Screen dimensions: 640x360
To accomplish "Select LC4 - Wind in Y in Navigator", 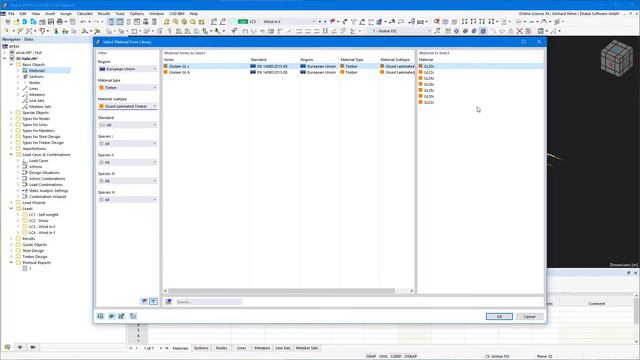I will click(x=42, y=233).
